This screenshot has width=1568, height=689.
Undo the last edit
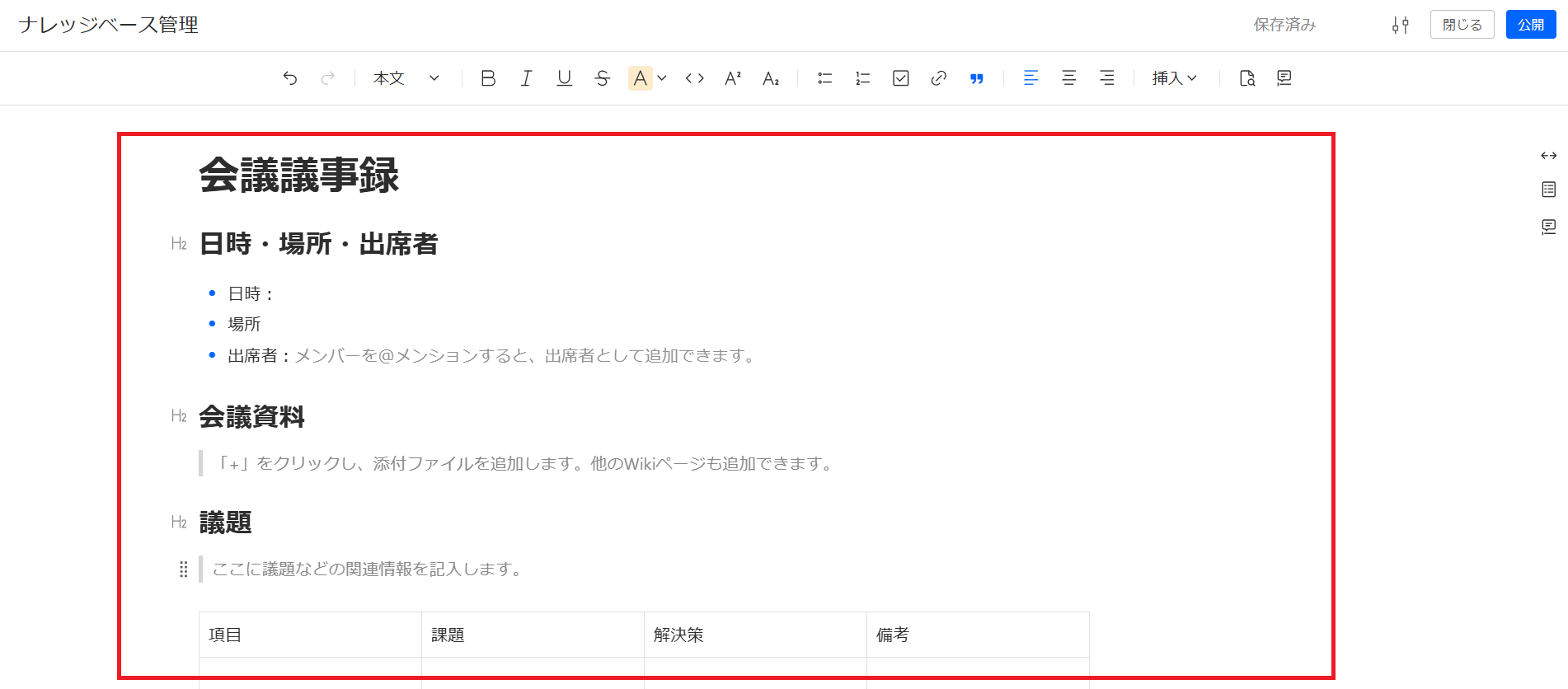290,78
